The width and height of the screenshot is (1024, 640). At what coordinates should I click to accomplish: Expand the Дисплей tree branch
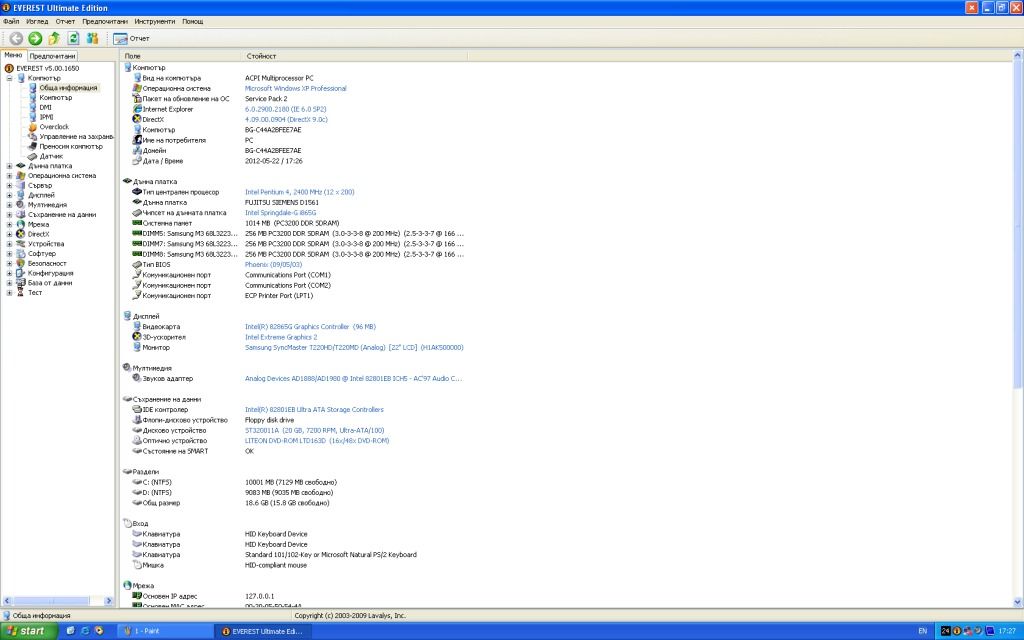[9, 195]
